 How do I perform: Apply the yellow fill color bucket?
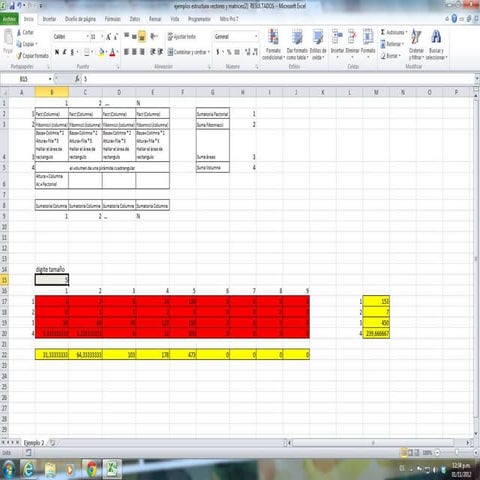[101, 52]
